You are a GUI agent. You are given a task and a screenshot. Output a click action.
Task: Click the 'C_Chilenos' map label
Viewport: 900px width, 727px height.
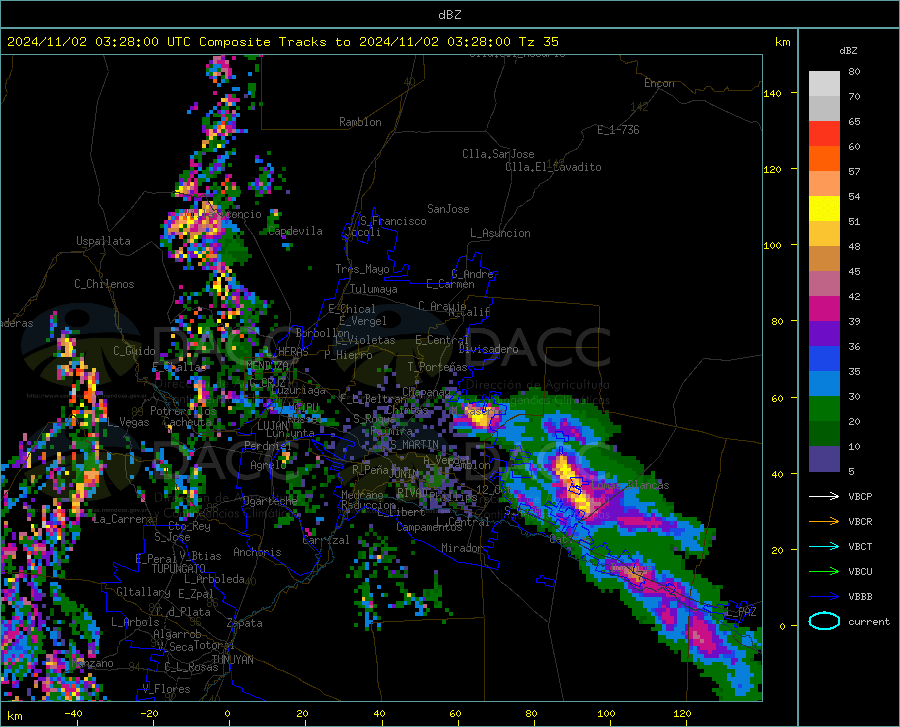coord(104,284)
